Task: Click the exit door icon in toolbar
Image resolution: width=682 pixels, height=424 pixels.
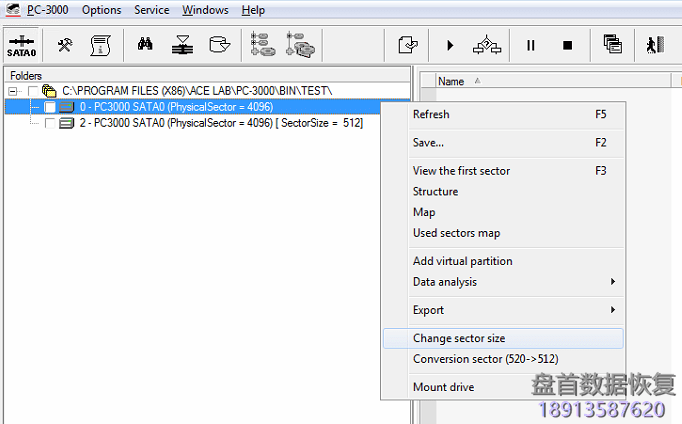Action: 655,45
